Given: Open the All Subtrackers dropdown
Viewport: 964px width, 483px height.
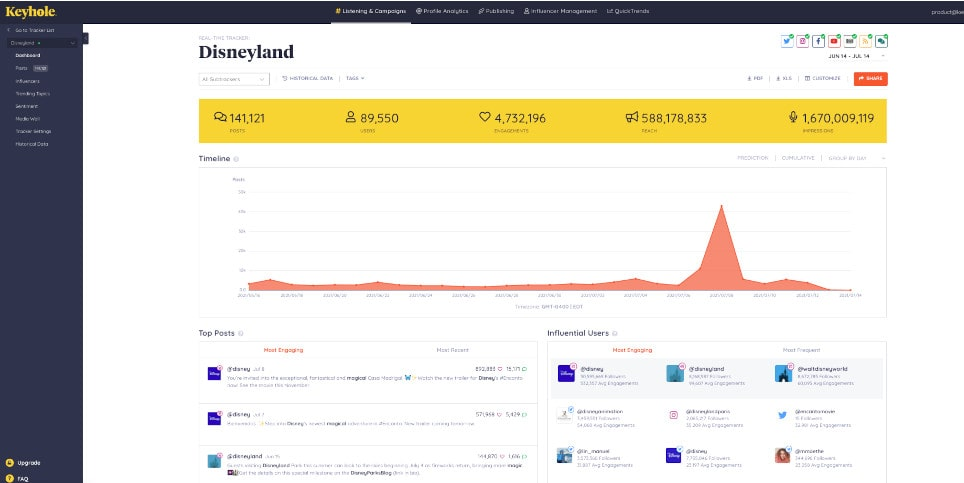Looking at the screenshot, I should (234, 79).
